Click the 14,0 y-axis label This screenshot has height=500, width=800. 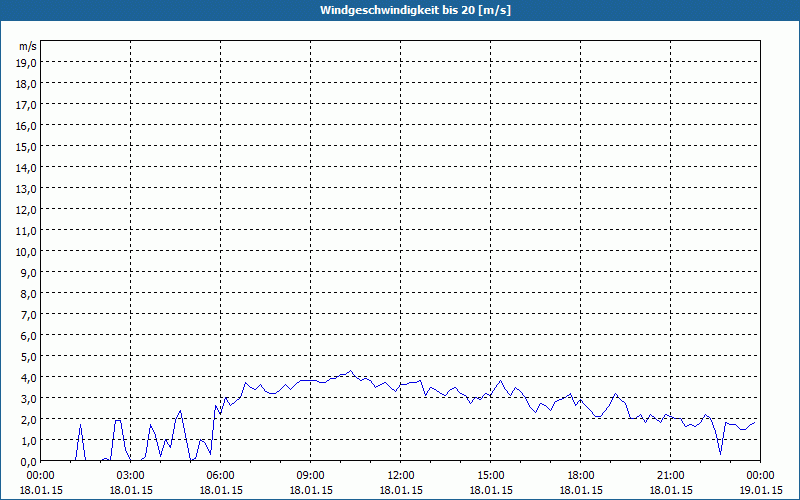pyautogui.click(x=26, y=167)
